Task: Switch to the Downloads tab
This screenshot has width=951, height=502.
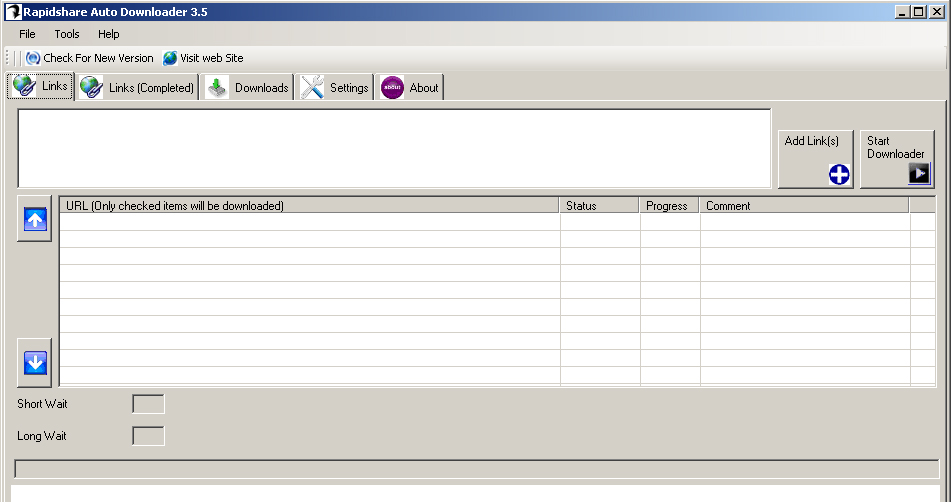Action: tap(248, 88)
